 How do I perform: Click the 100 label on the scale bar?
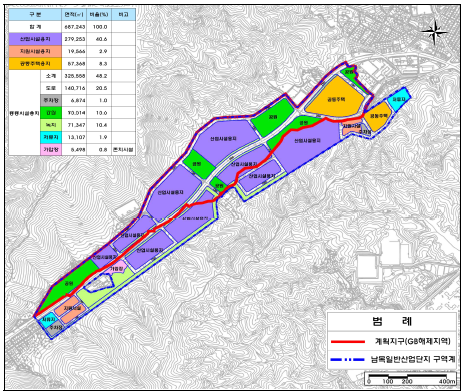click(x=388, y=382)
